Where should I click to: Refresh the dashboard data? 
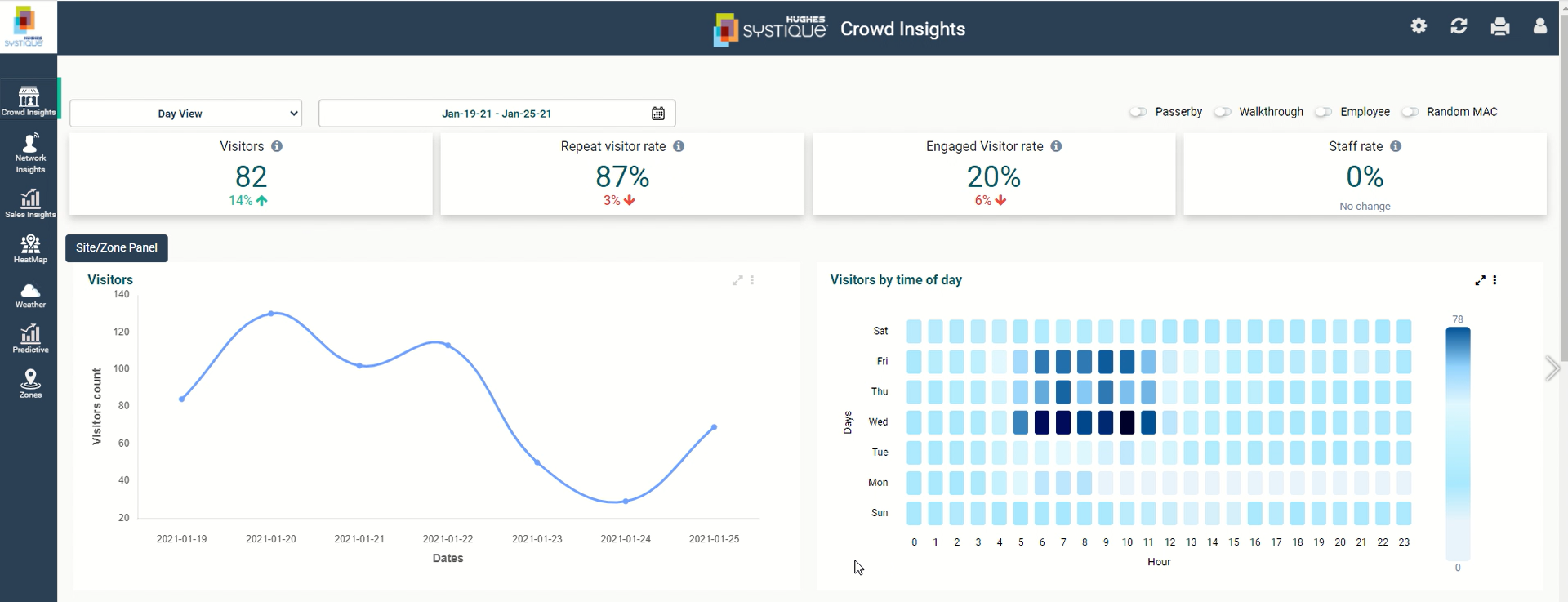click(x=1459, y=26)
